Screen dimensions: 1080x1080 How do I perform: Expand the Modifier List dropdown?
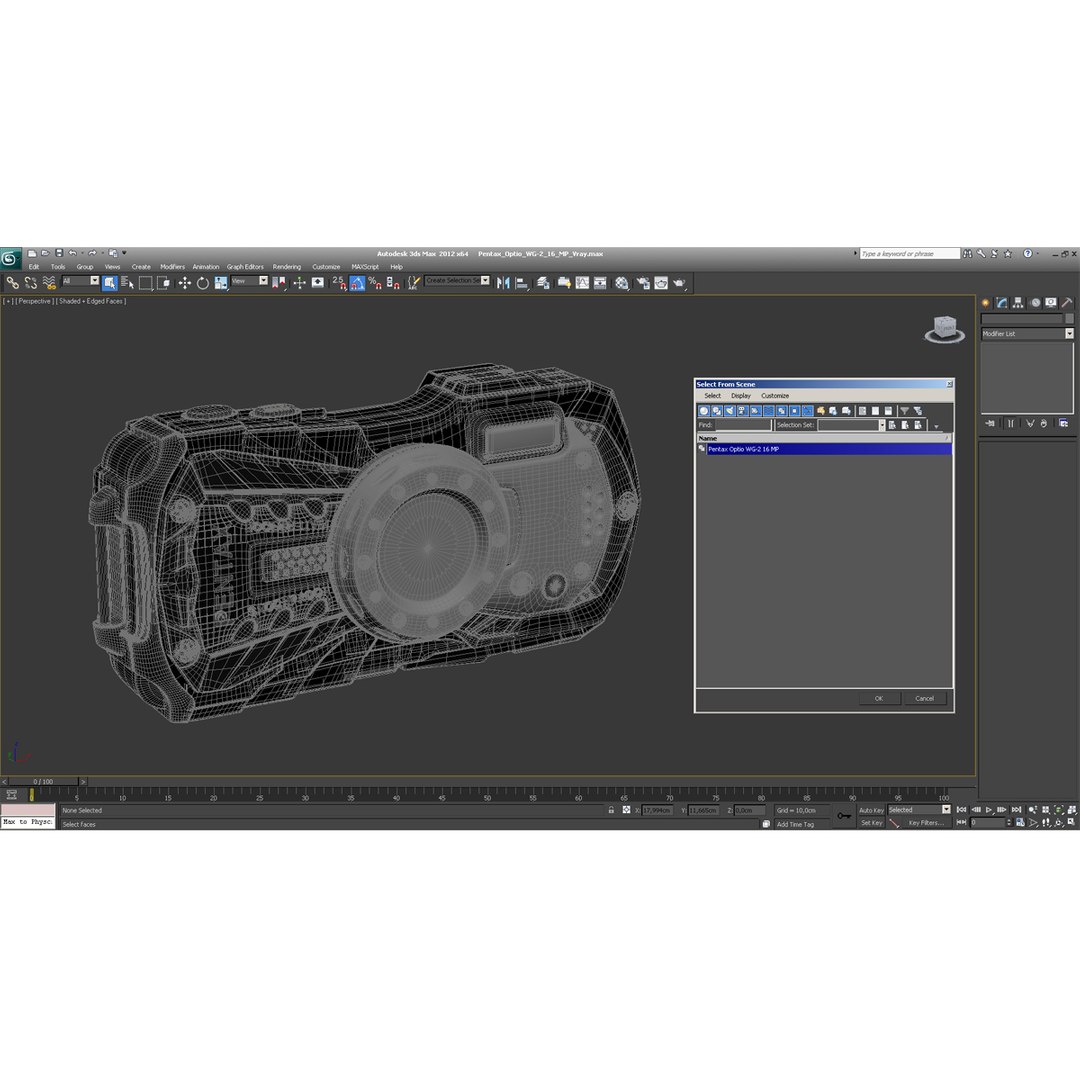point(1069,333)
